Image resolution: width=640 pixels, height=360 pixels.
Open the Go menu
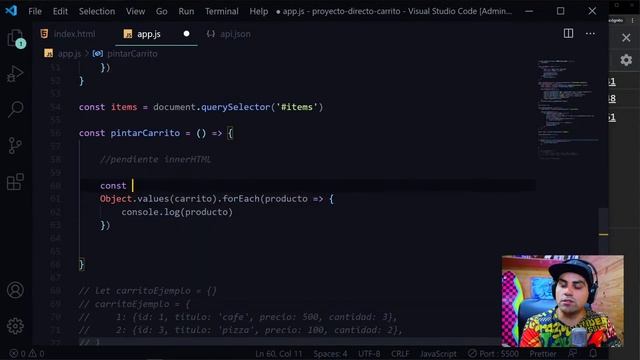(161, 11)
